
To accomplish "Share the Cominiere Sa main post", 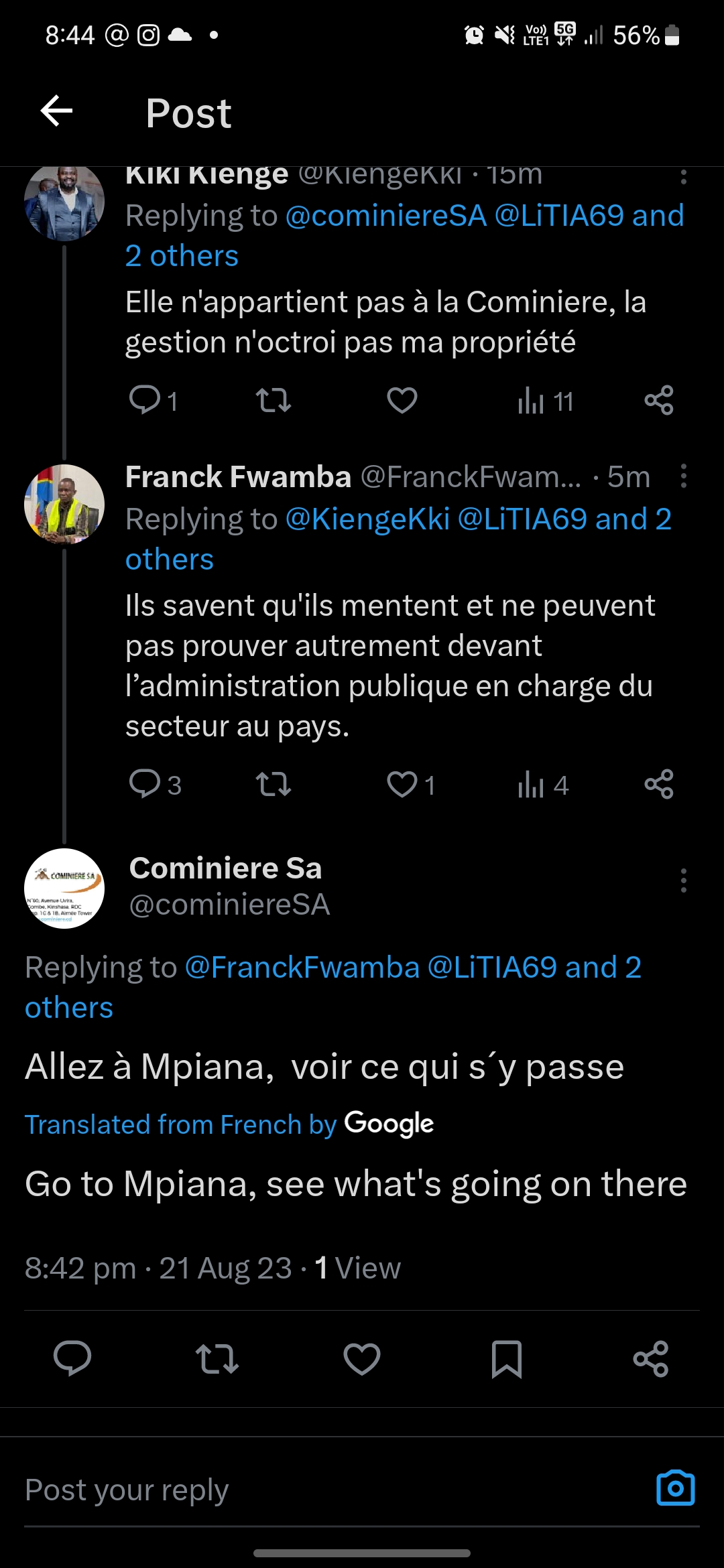I will [x=650, y=1360].
